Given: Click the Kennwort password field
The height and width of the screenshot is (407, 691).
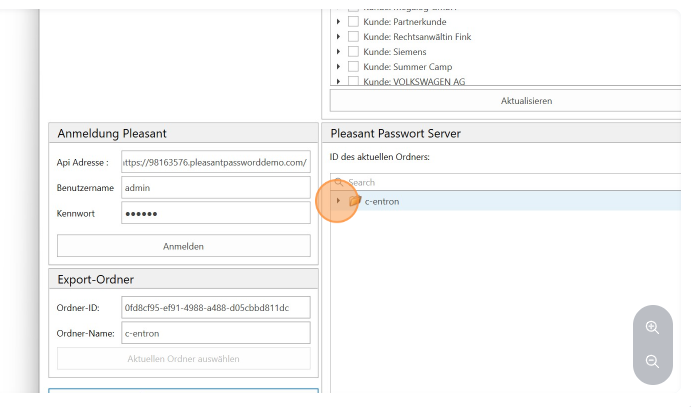Looking at the screenshot, I should [215, 213].
